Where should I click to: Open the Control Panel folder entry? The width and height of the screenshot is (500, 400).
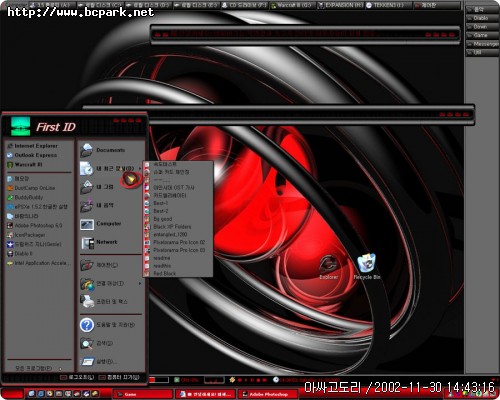(99, 265)
